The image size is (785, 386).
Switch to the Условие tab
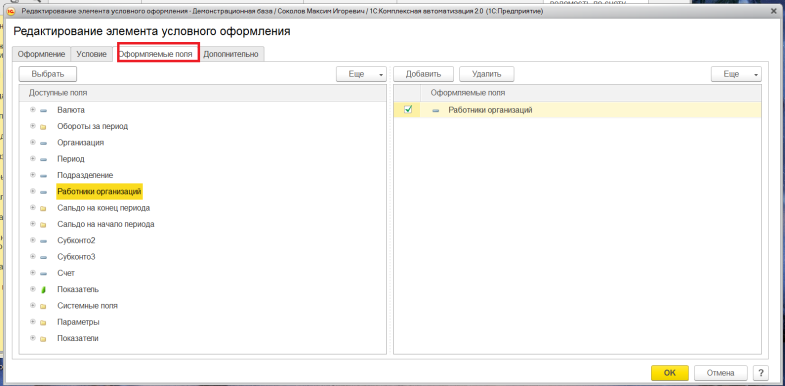pos(91,55)
